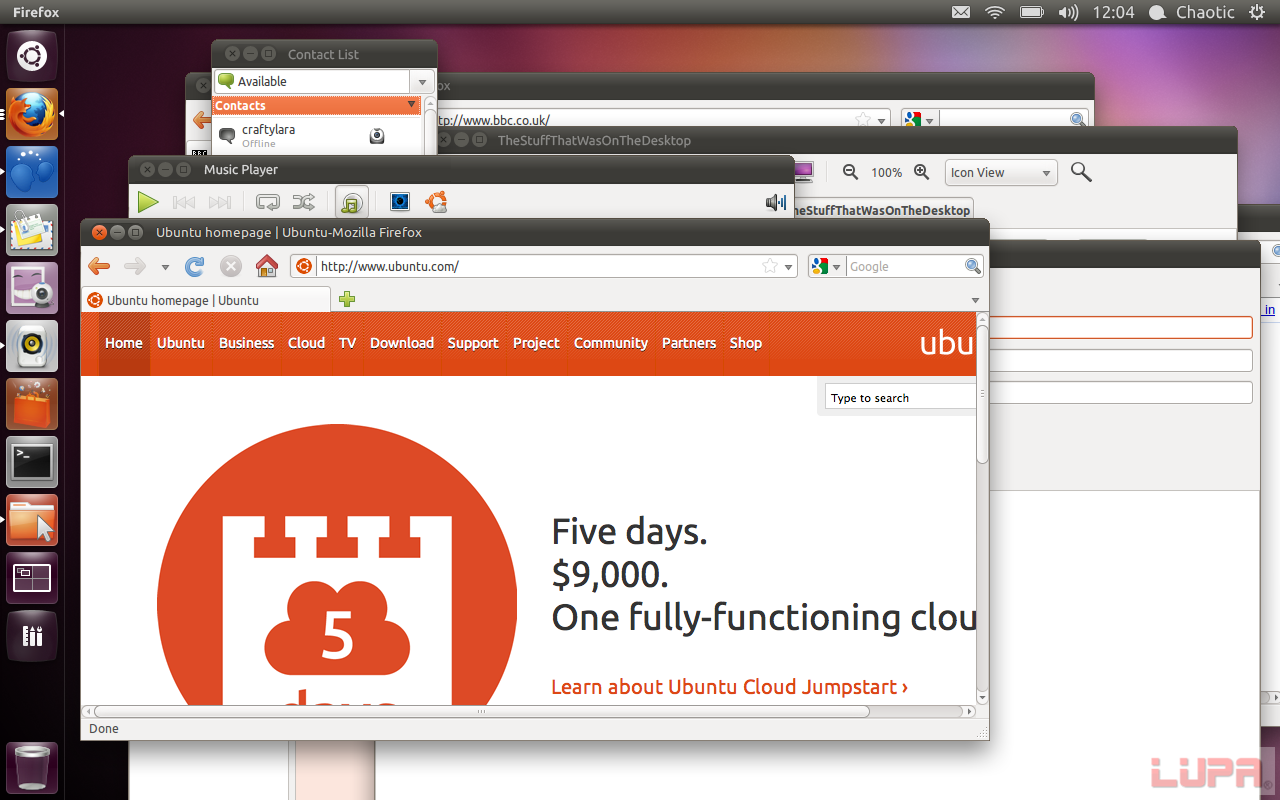Open the Support navigation link

tap(473, 343)
